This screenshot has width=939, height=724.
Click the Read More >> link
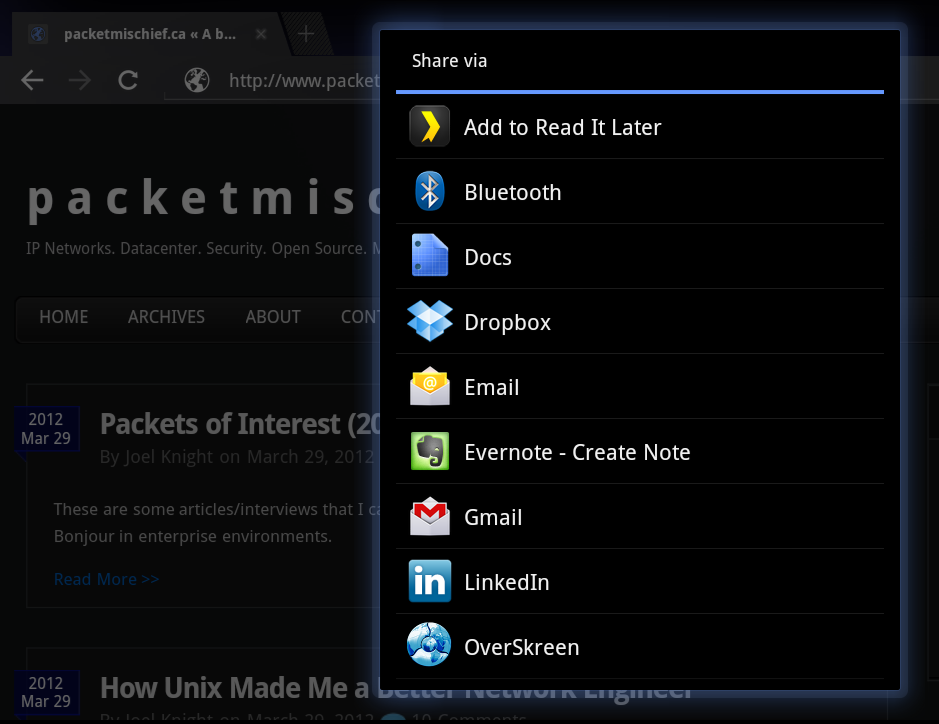pos(107,579)
